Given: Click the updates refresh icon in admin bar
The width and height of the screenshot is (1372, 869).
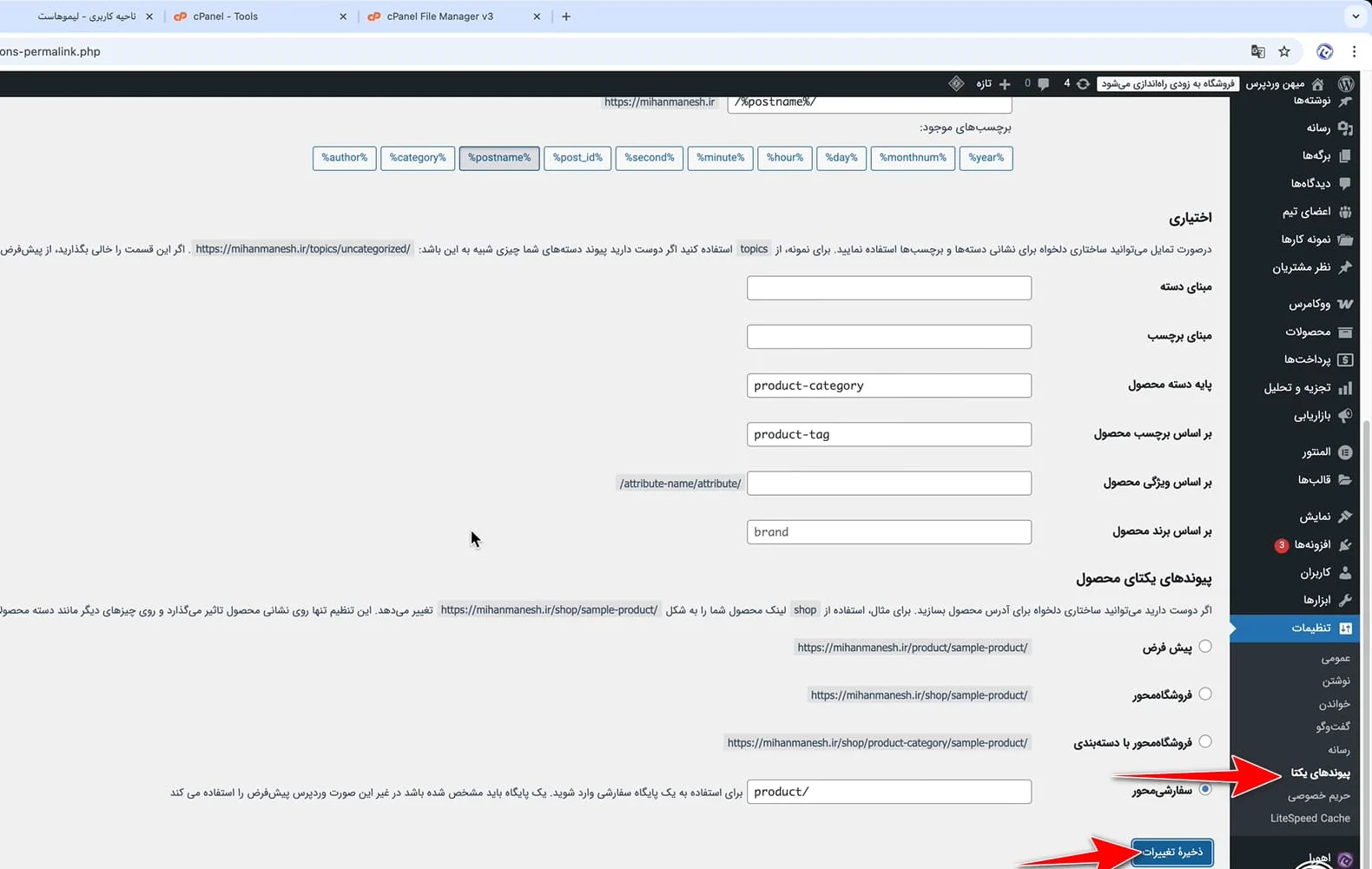Looking at the screenshot, I should coord(1083,84).
